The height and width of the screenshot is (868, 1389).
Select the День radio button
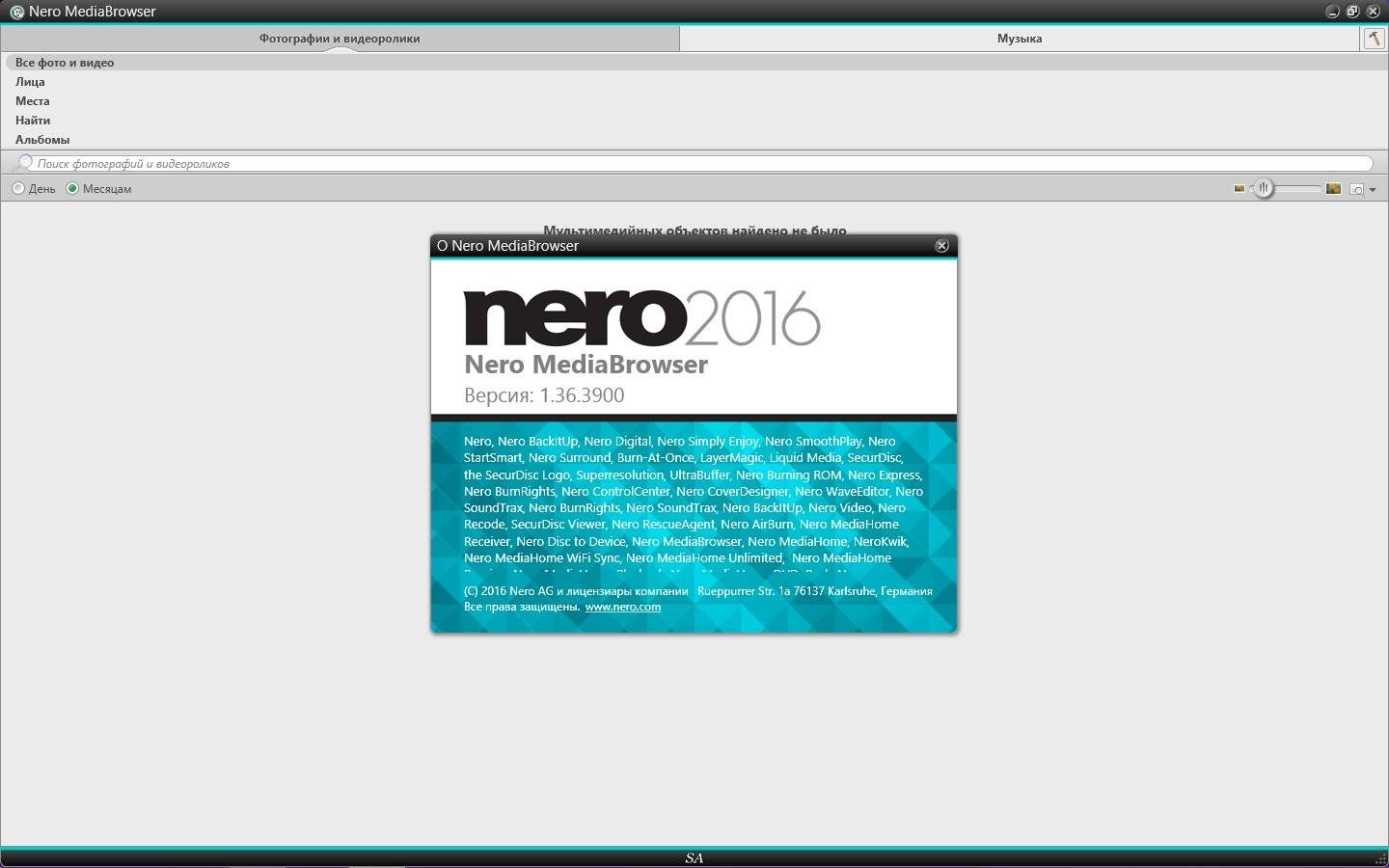[x=18, y=189]
